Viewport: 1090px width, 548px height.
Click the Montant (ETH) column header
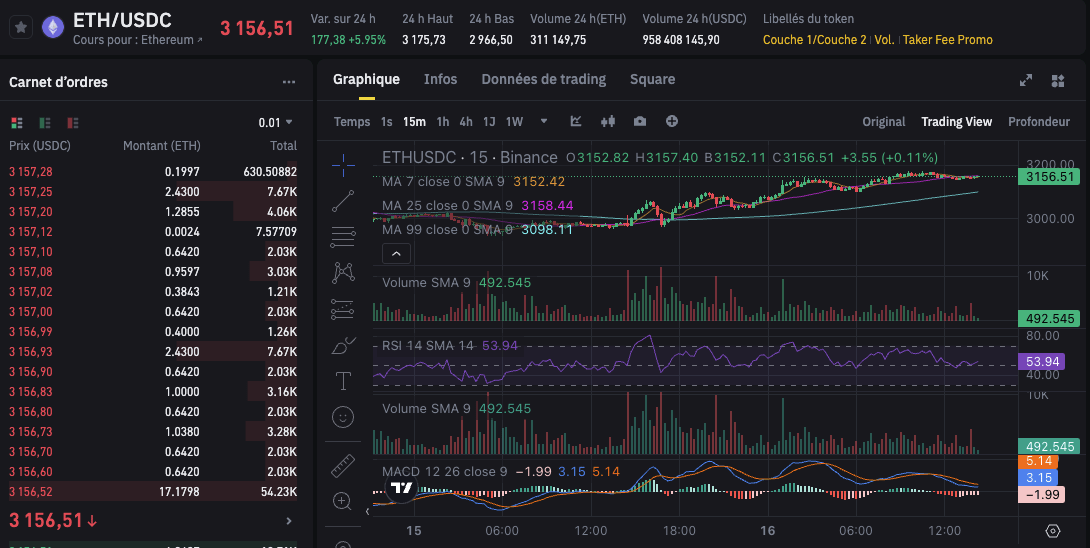pos(161,146)
